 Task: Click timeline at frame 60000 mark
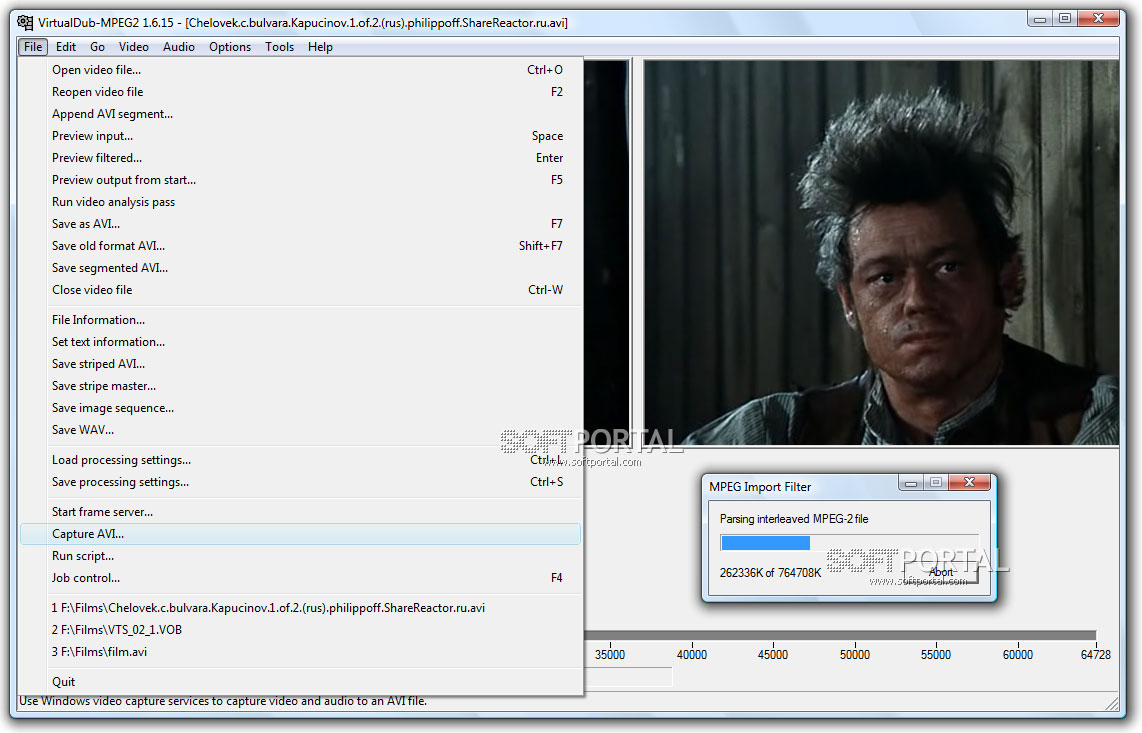point(1017,654)
